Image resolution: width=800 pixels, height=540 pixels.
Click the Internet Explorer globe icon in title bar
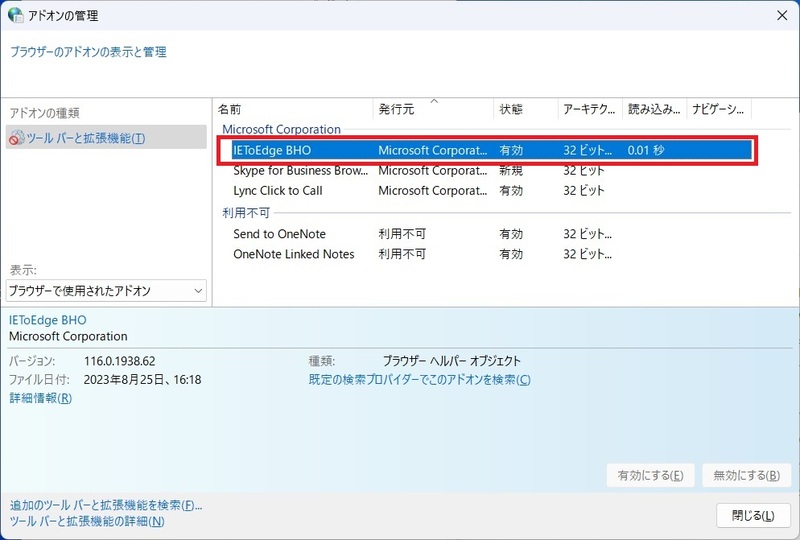16,15
